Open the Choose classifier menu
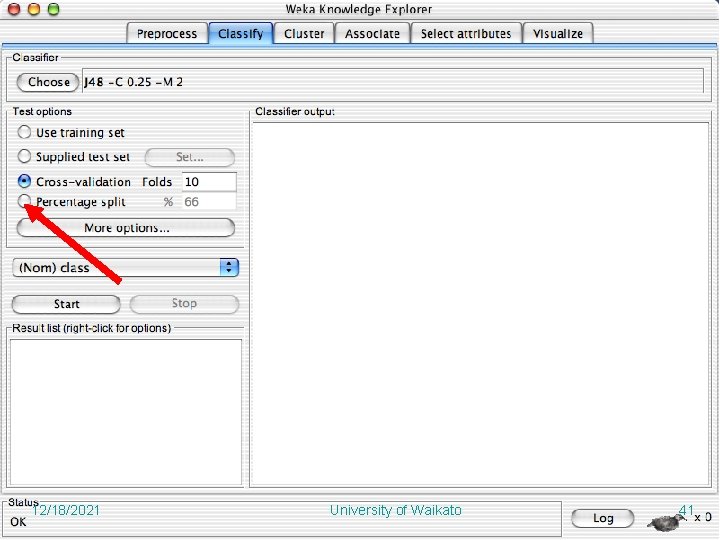 pos(48,82)
